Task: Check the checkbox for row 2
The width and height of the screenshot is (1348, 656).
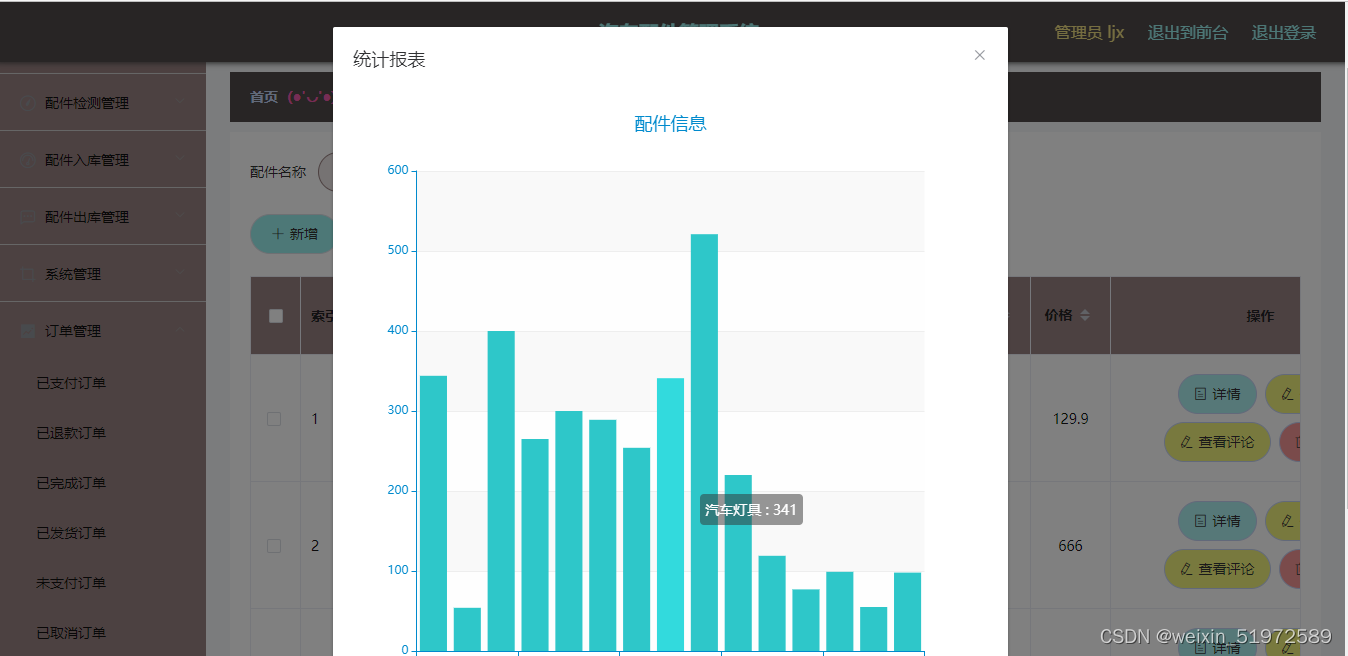Action: (274, 546)
